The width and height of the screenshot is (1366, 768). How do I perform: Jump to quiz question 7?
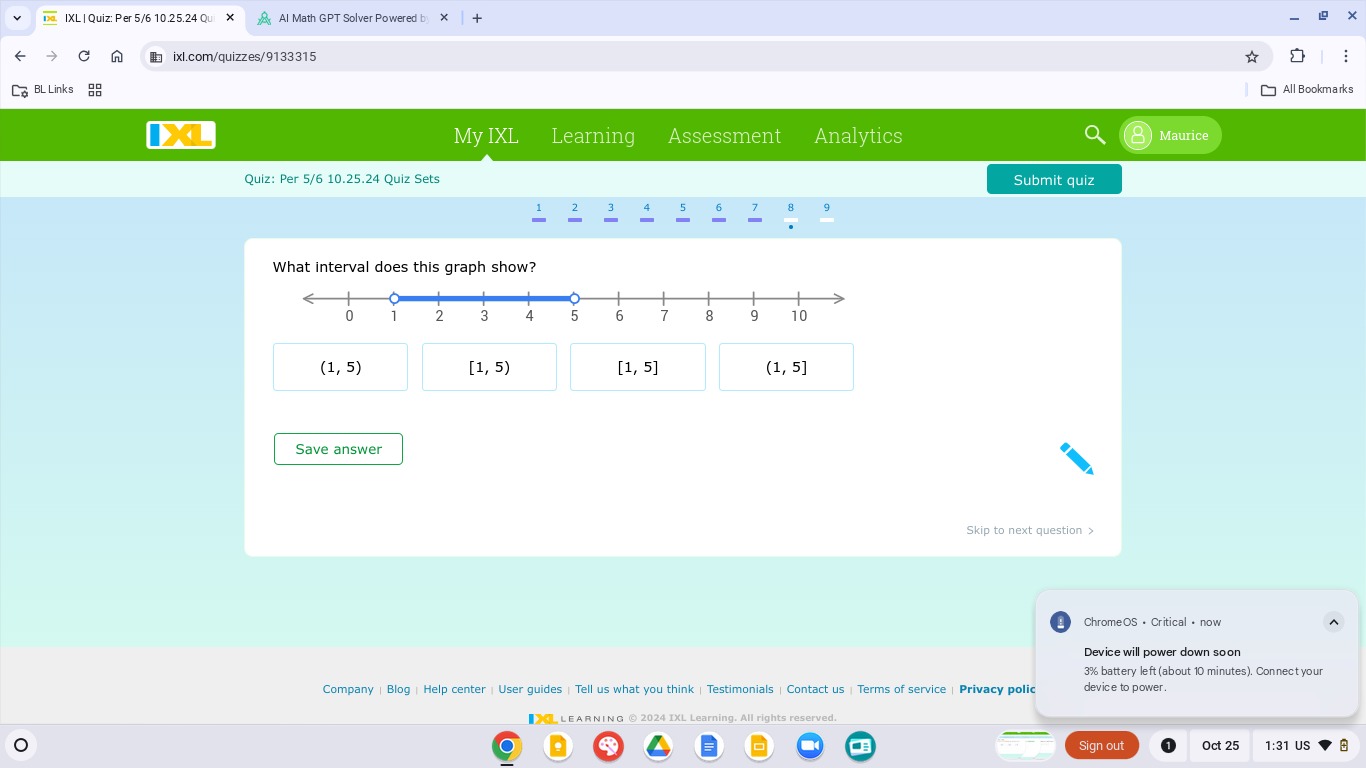coord(755,211)
